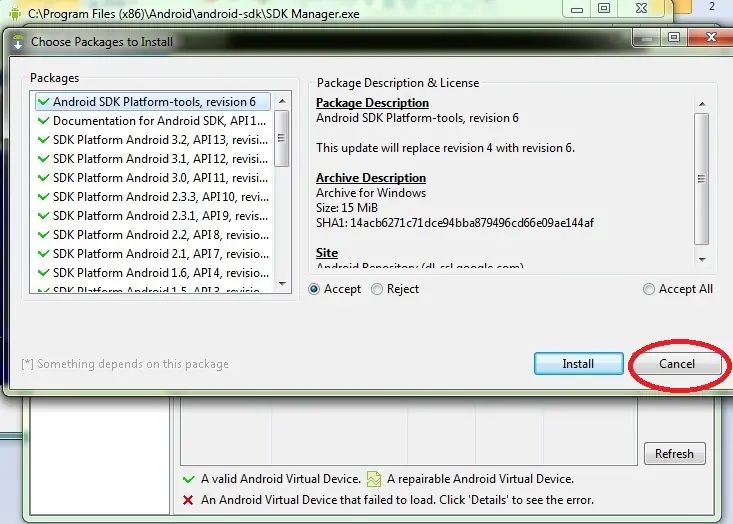Screen dimensions: 733x524
Task: Click the 'Size: 15 MiB' text
Action: pyautogui.click(x=347, y=208)
